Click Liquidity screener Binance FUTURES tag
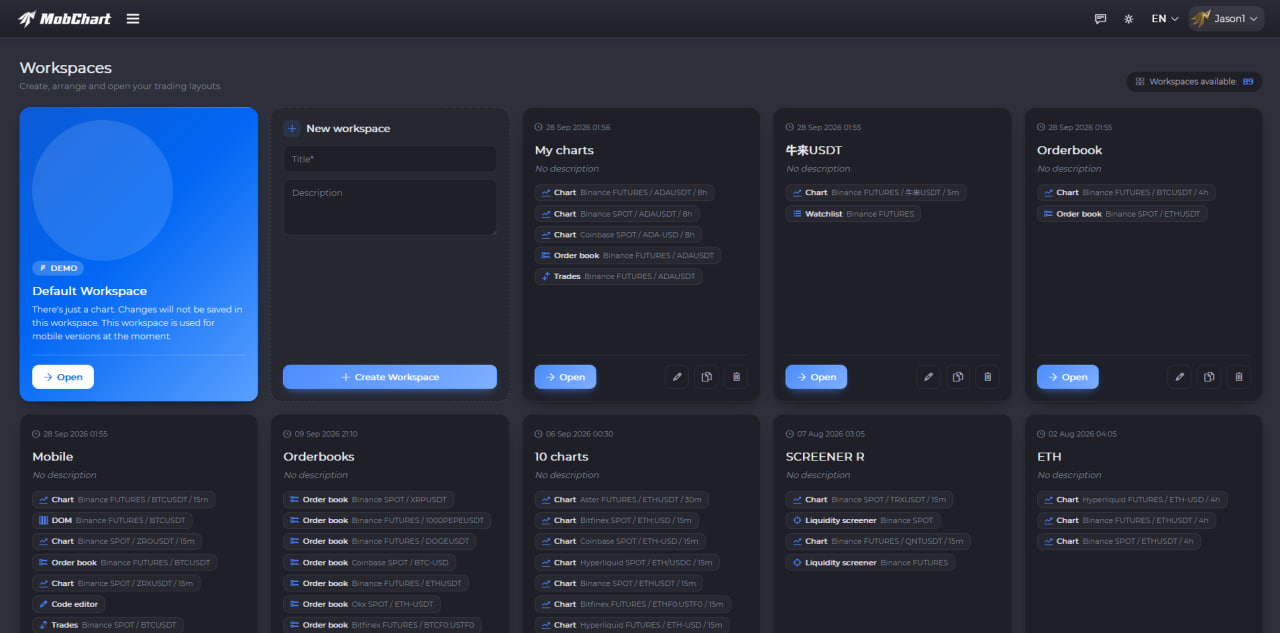Viewport: 1280px width, 633px height. 870,562
